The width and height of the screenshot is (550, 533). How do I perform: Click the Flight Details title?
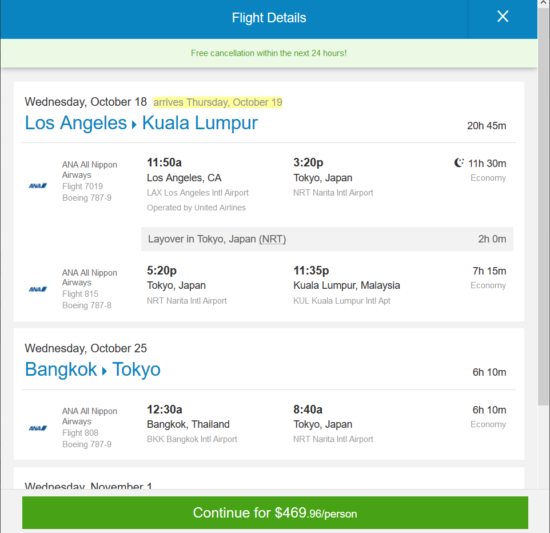tap(269, 18)
